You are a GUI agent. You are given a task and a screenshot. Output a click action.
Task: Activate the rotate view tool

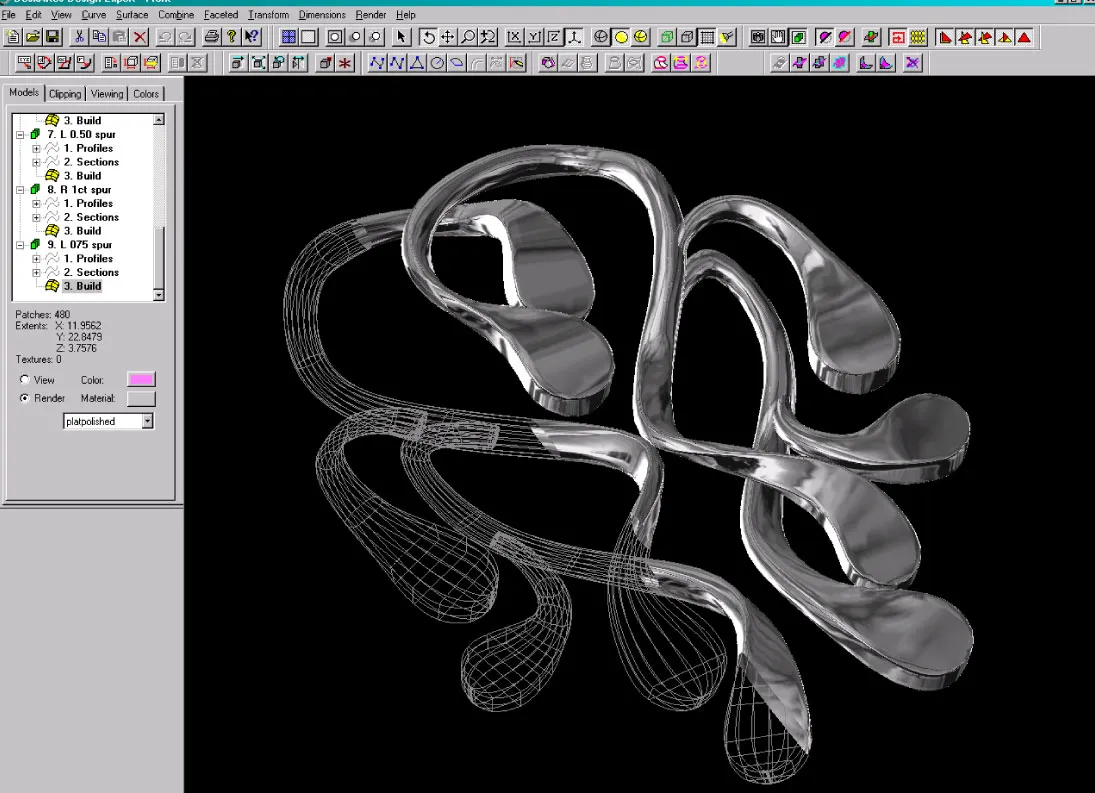[427, 37]
